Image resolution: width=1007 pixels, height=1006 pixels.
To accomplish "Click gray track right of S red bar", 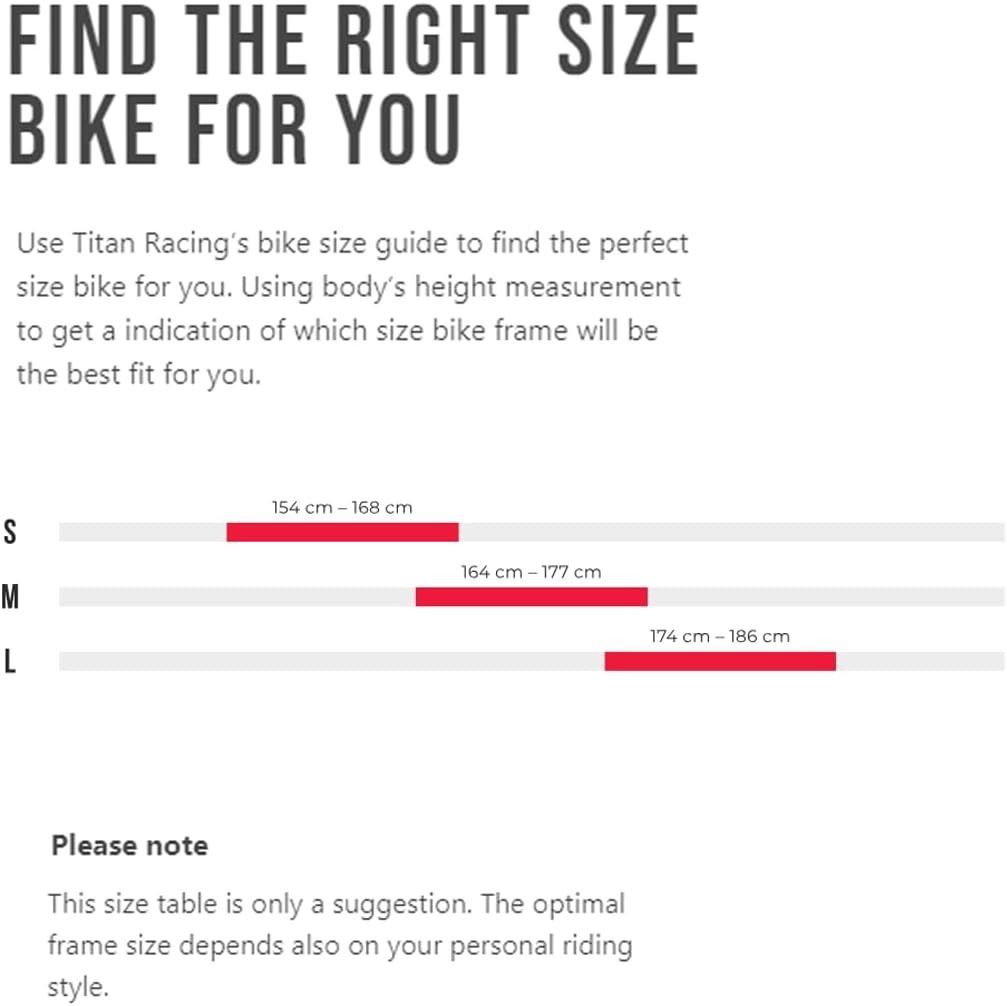I will coord(730,532).
